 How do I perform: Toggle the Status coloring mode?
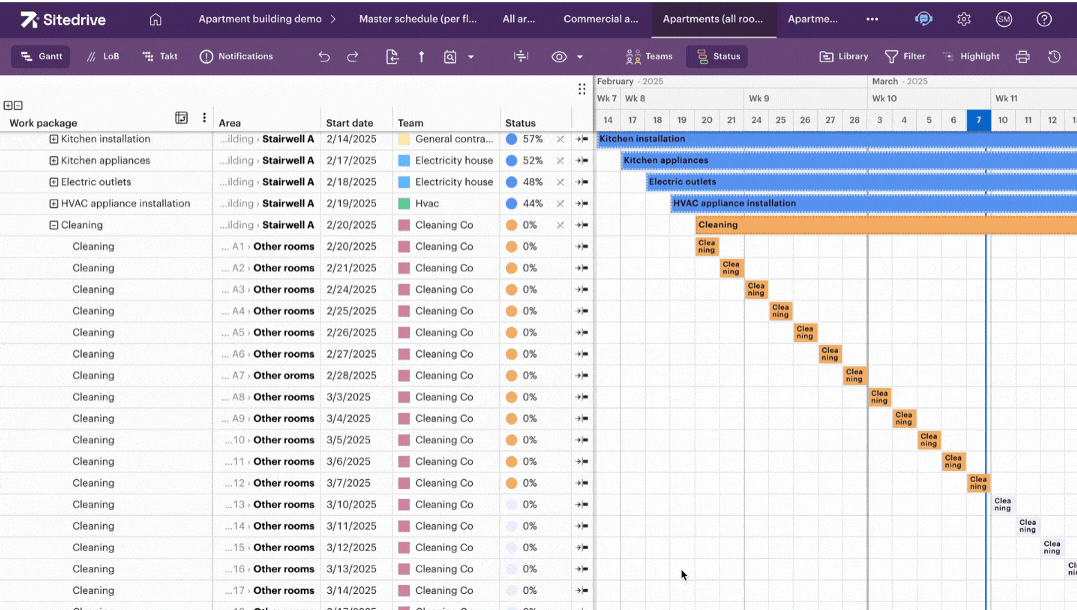click(716, 56)
